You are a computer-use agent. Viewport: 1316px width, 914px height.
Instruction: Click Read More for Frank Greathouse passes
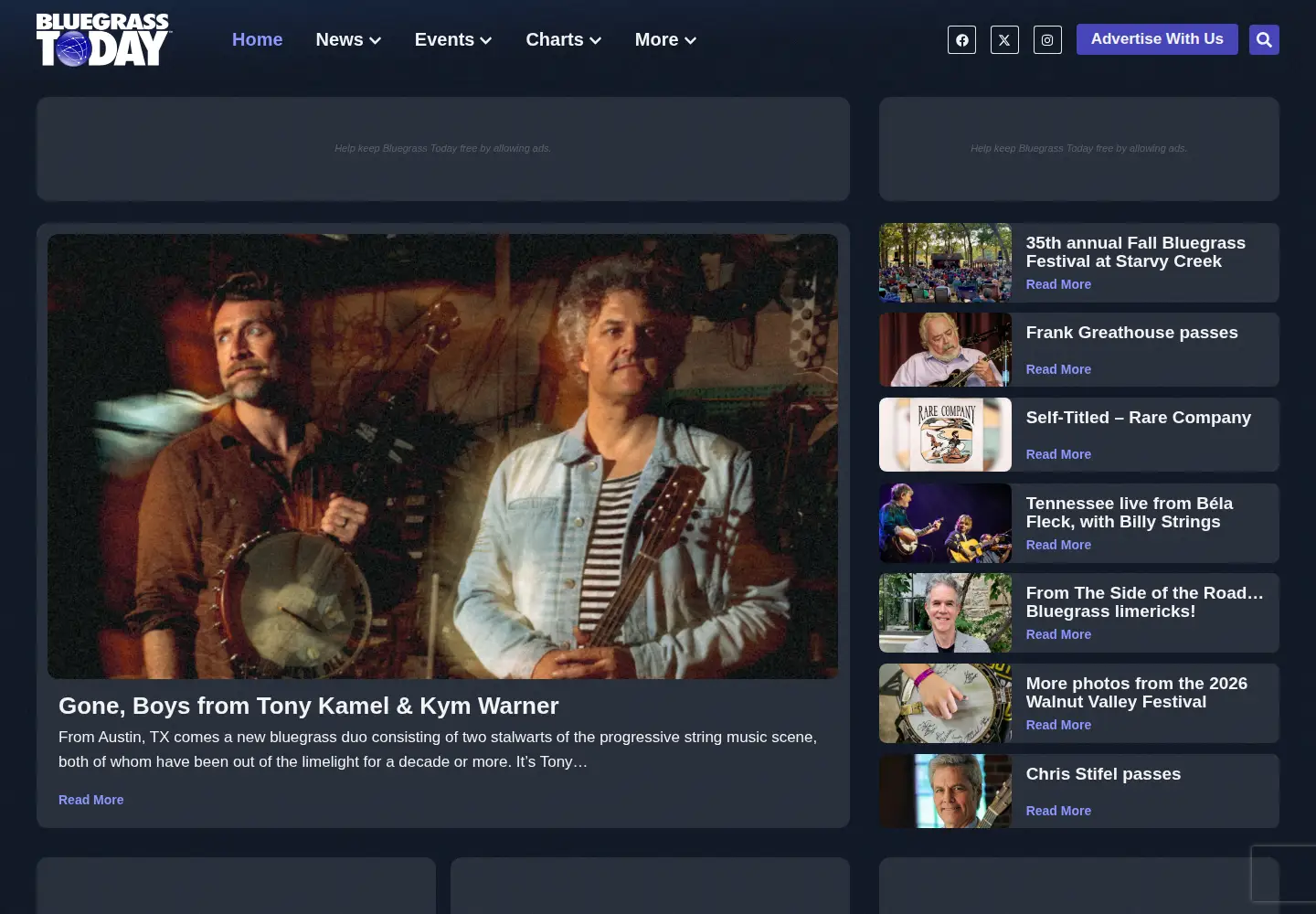(1058, 369)
